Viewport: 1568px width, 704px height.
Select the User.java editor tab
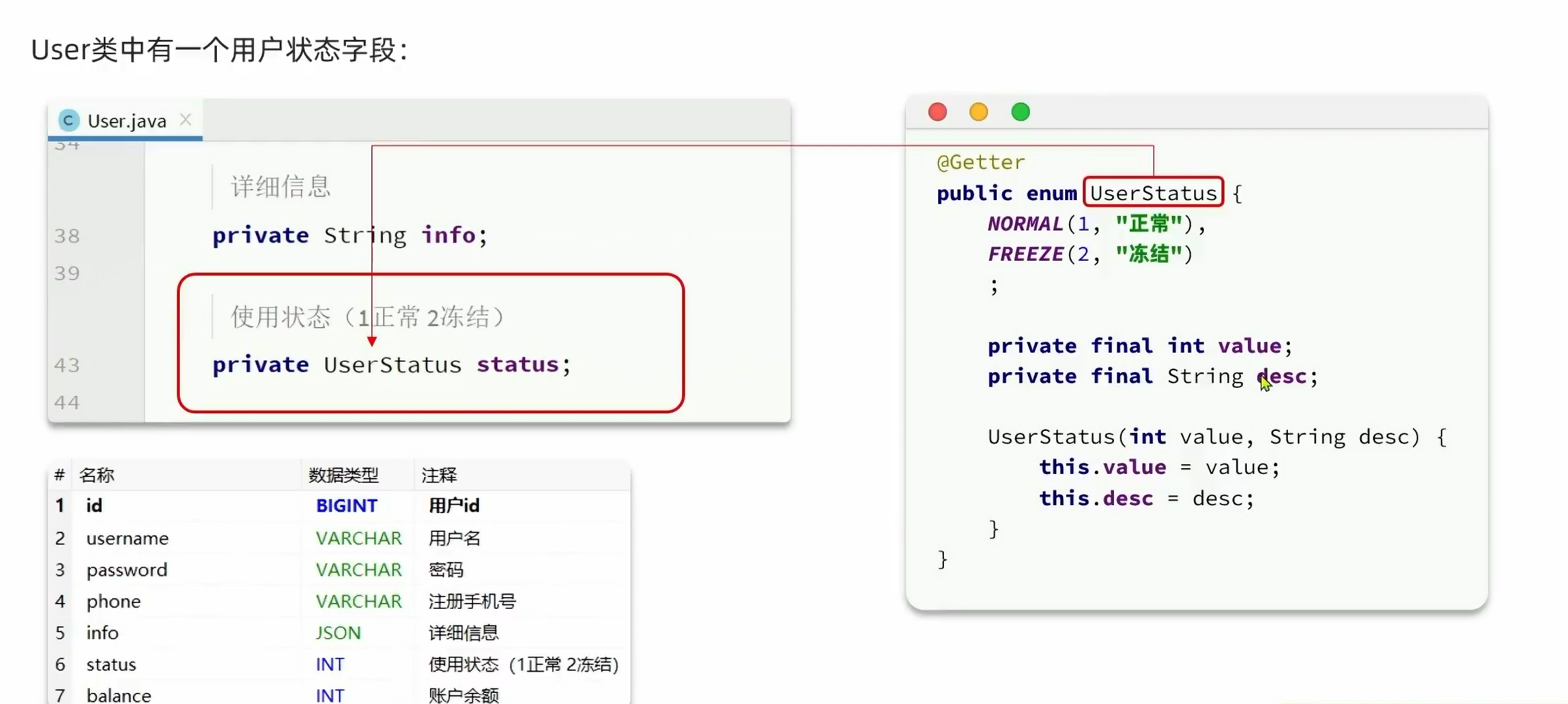127,121
